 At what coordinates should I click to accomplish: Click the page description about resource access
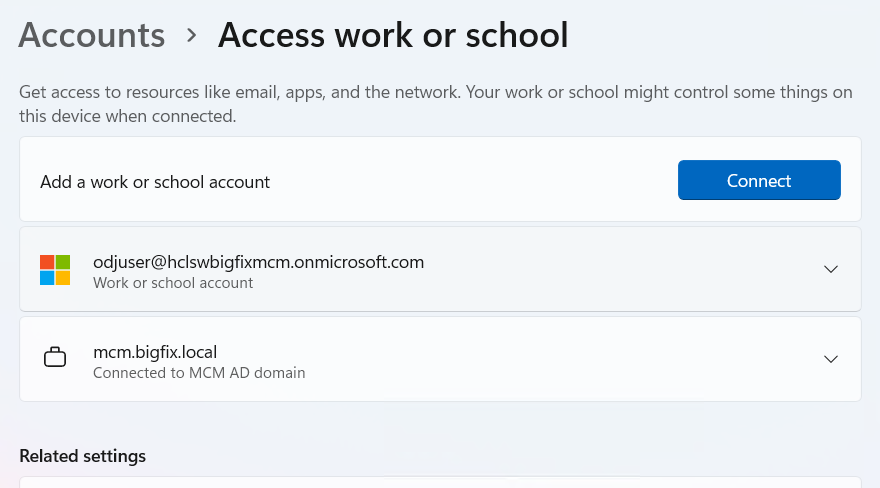[435, 93]
